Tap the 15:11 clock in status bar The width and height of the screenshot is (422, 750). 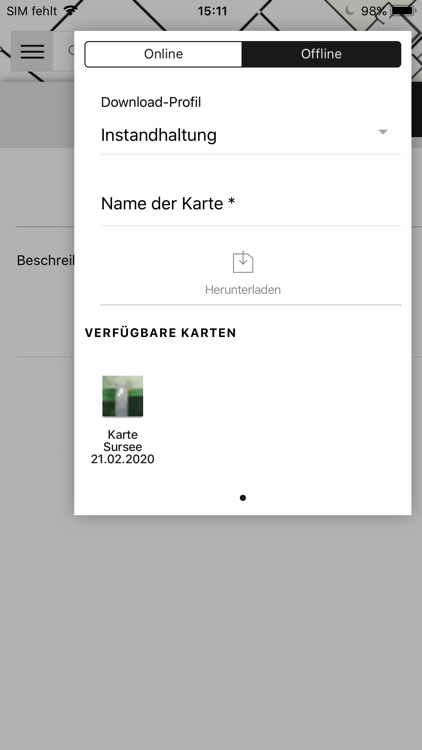coord(212,11)
